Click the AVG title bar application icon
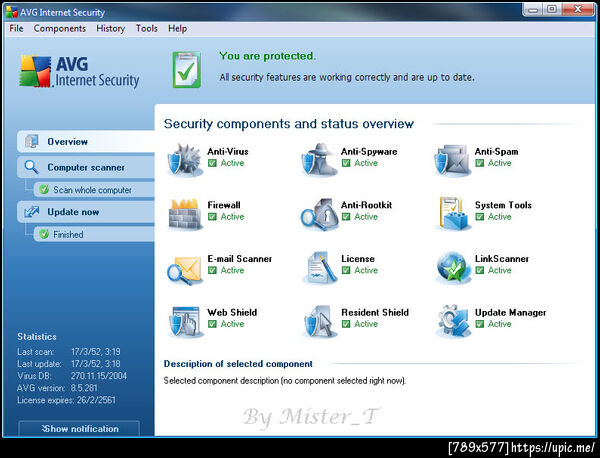 coord(12,12)
